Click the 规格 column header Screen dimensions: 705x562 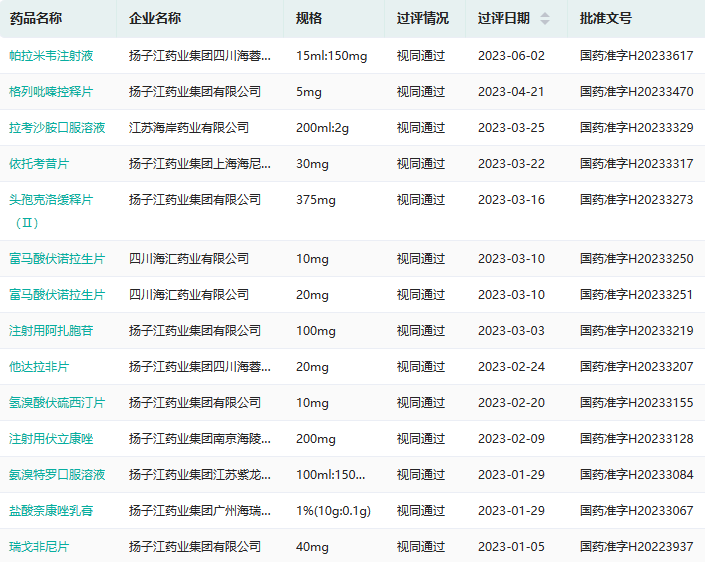pyautogui.click(x=309, y=18)
